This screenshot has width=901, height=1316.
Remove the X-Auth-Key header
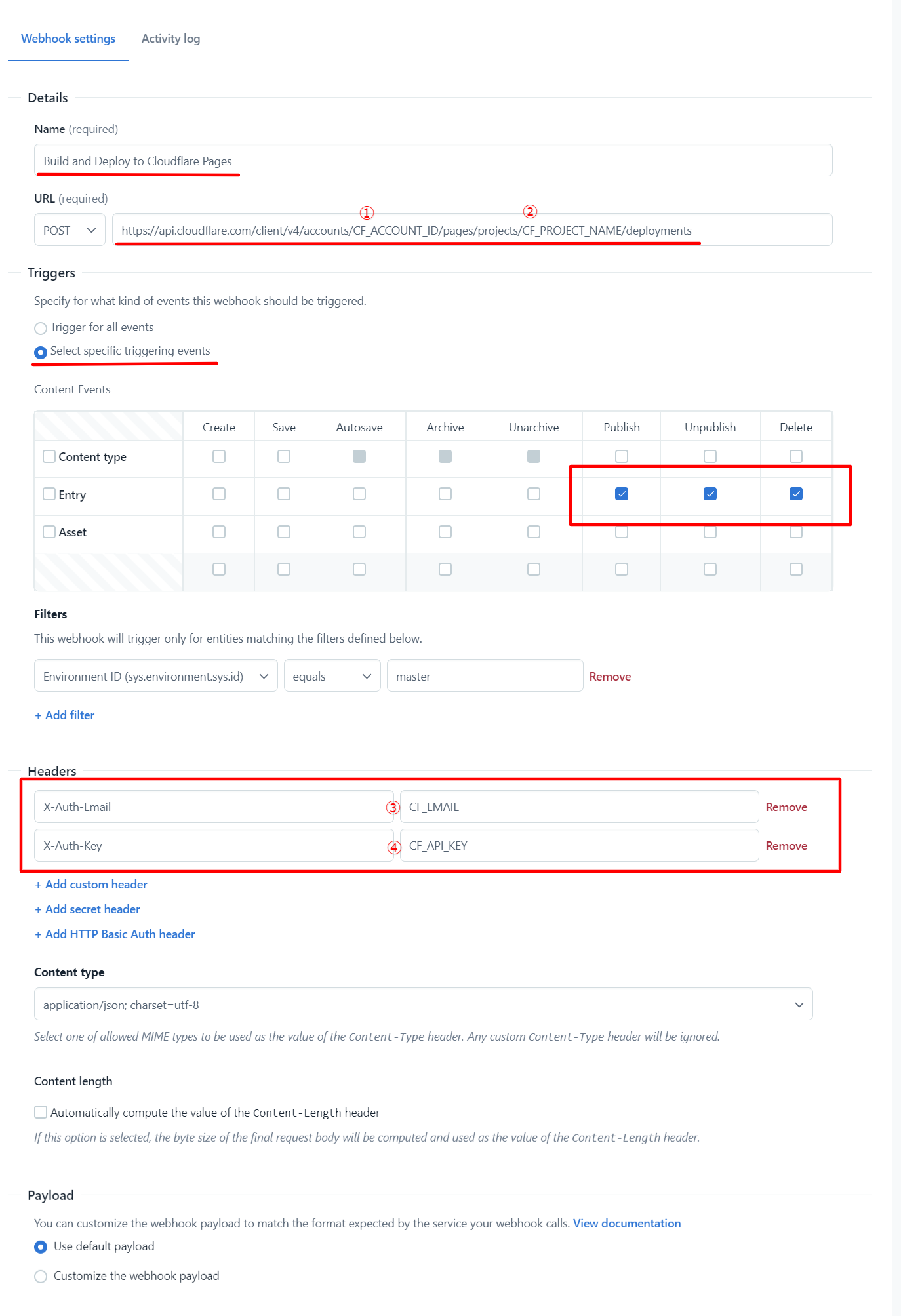(x=786, y=846)
